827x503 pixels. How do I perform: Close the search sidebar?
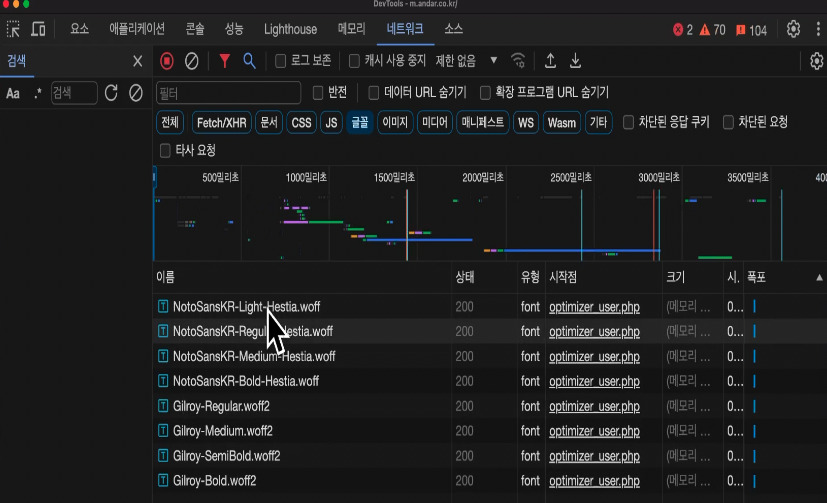pyautogui.click(x=138, y=61)
